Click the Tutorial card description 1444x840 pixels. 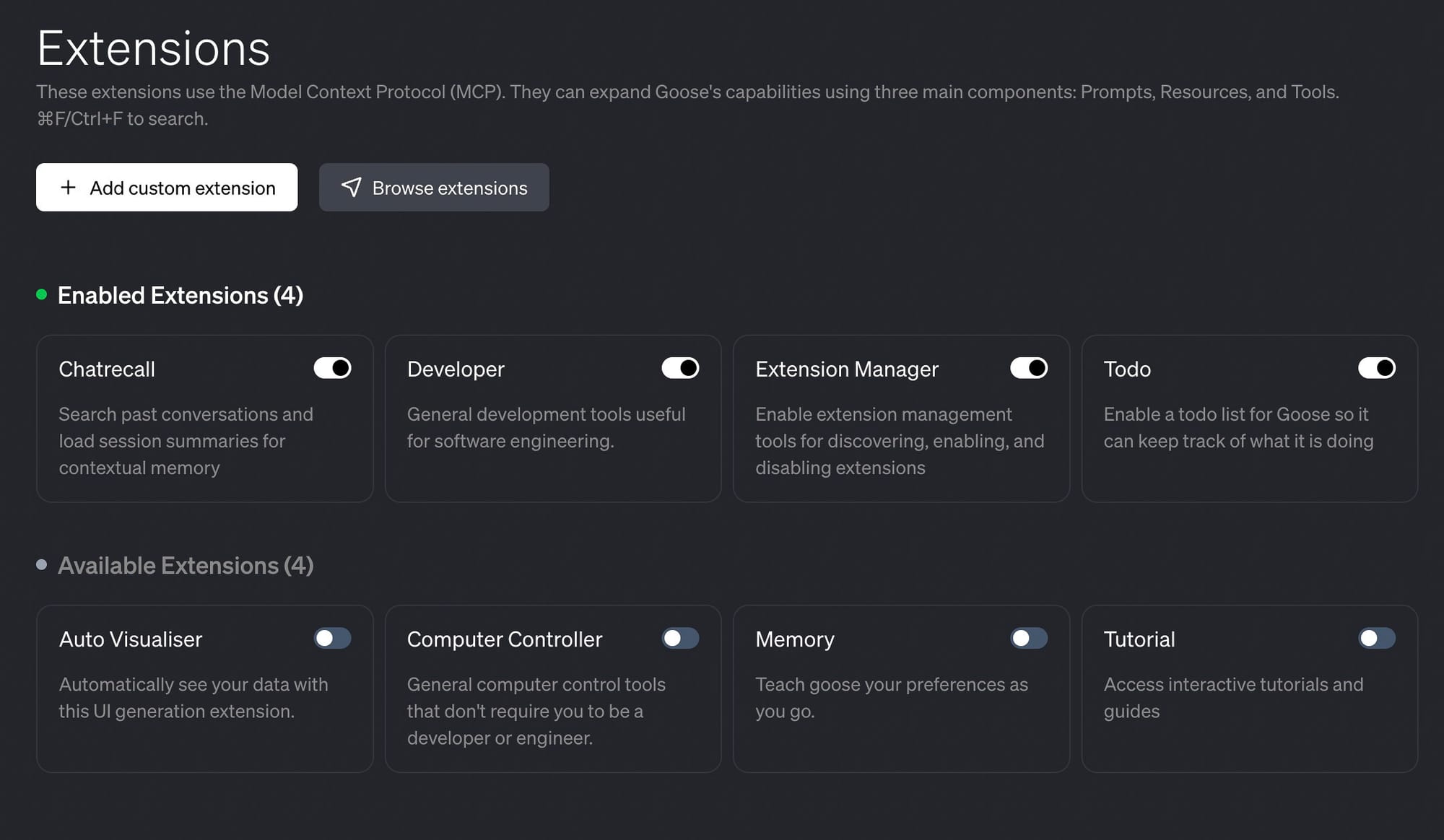pyautogui.click(x=1232, y=697)
